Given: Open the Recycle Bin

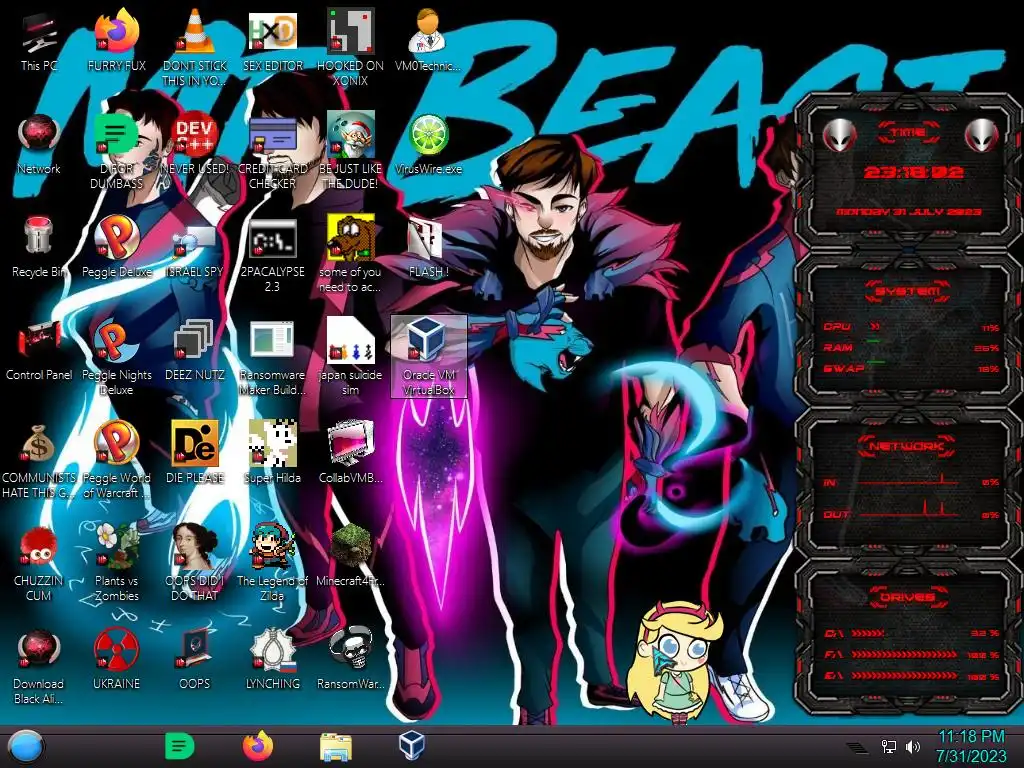Looking at the screenshot, I should (x=39, y=248).
